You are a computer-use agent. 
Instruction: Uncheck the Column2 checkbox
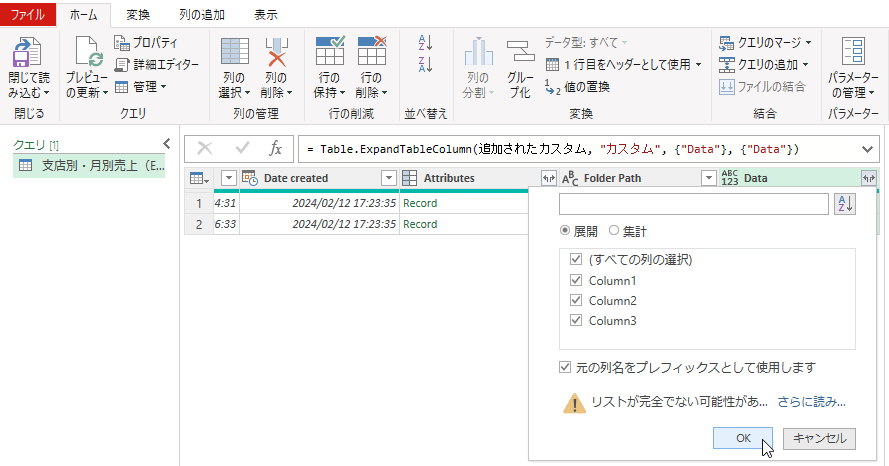point(575,300)
